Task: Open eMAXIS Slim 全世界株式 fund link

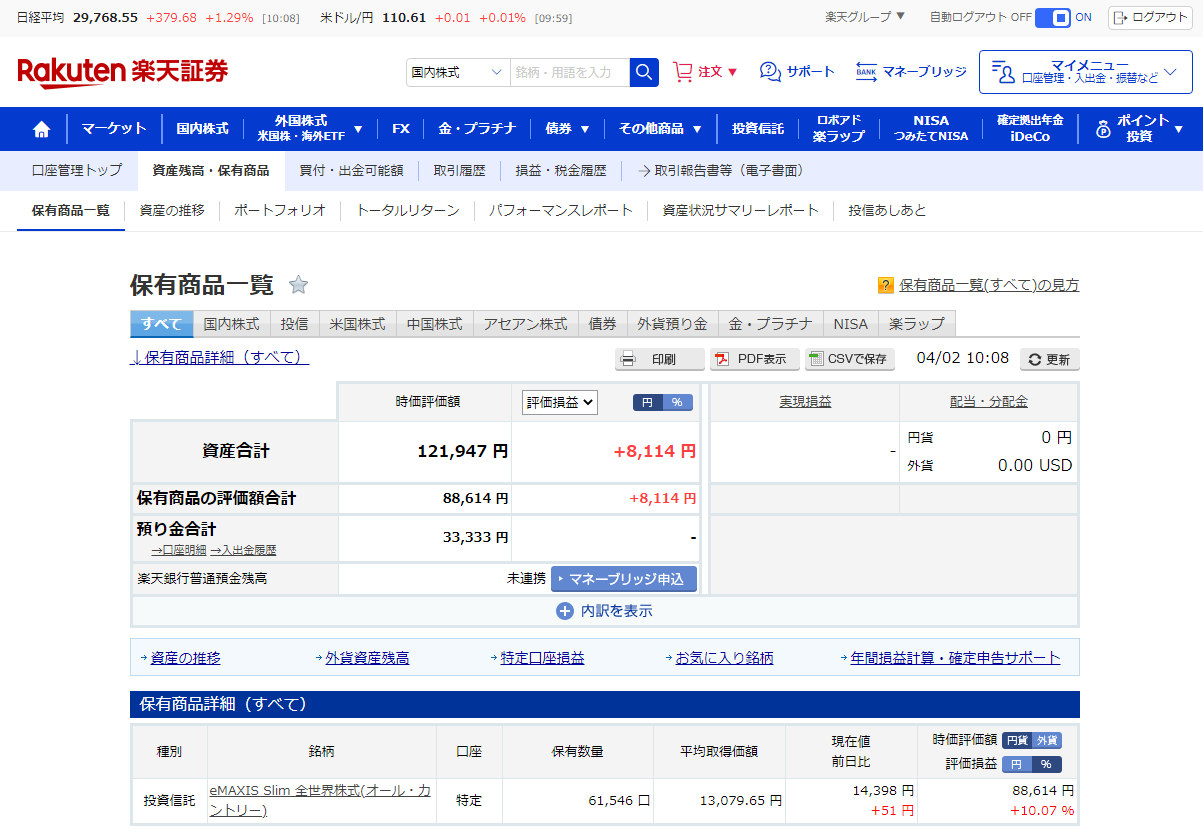Action: coord(320,800)
